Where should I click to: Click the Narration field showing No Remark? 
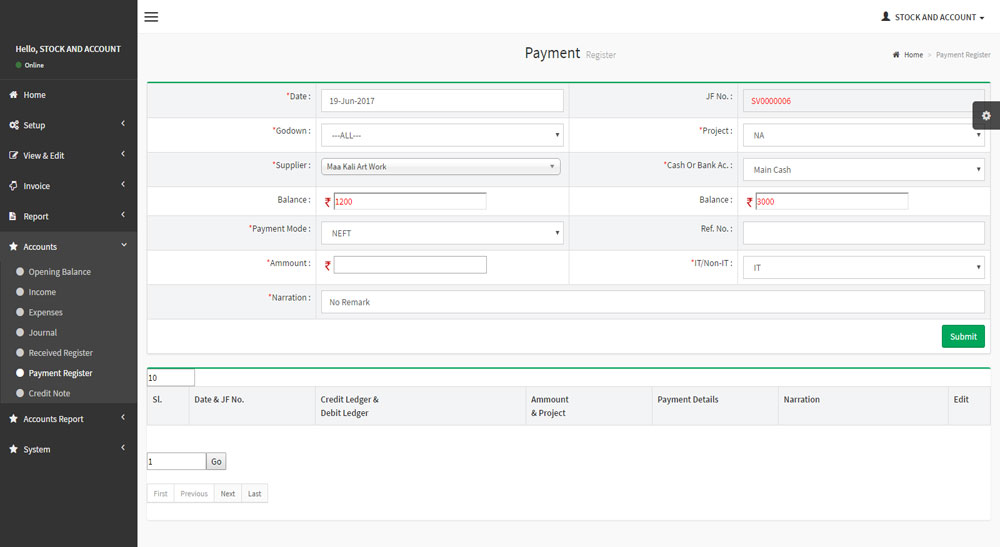pyautogui.click(x=652, y=302)
